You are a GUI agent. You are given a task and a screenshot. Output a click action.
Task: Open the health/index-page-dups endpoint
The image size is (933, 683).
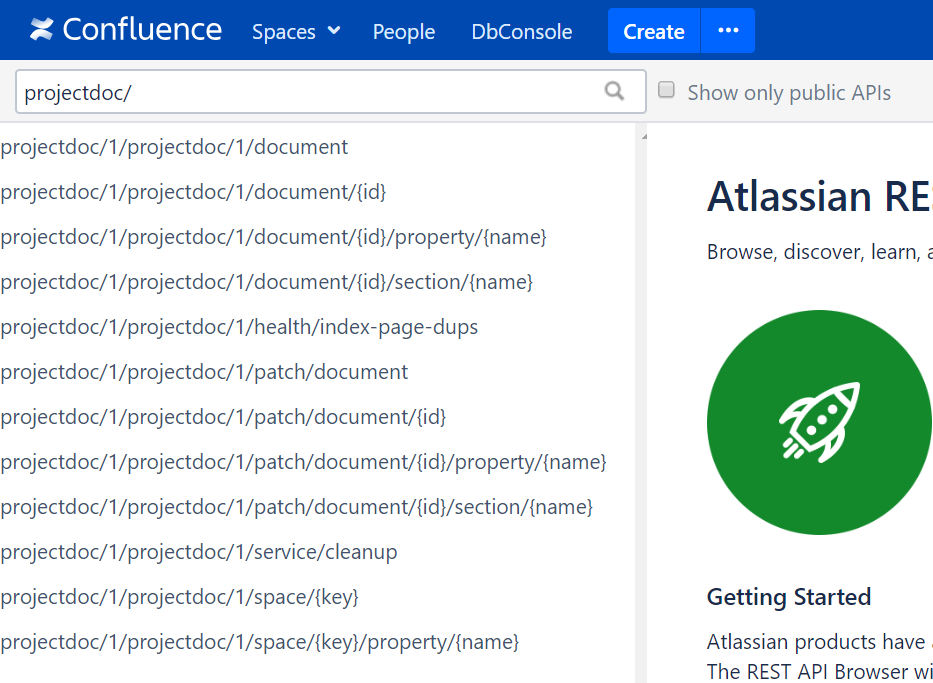coord(239,327)
